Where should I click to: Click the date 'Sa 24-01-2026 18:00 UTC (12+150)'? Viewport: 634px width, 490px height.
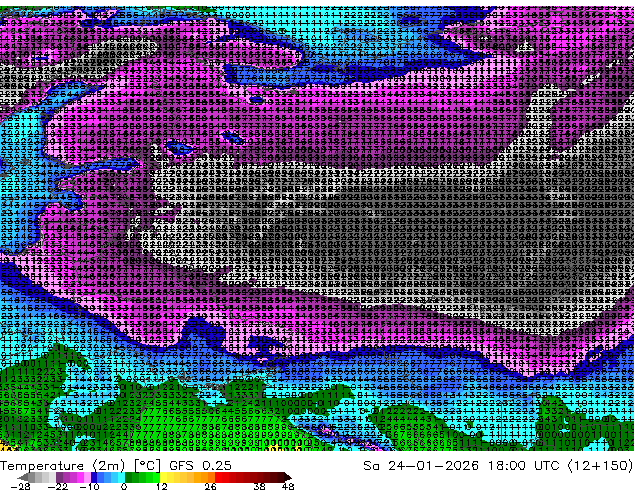pos(498,465)
